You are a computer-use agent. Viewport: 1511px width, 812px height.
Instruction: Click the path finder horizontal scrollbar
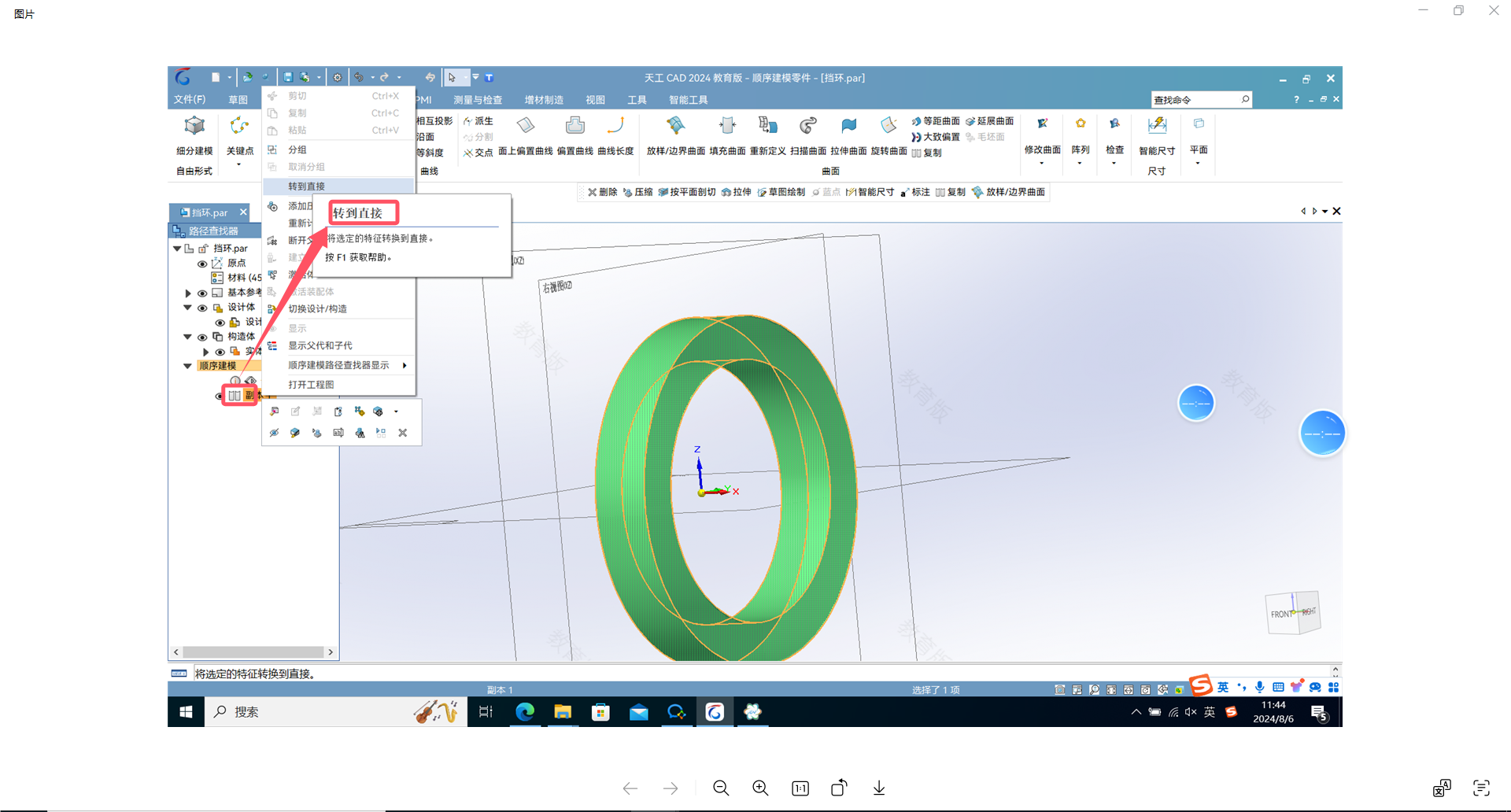click(x=253, y=652)
